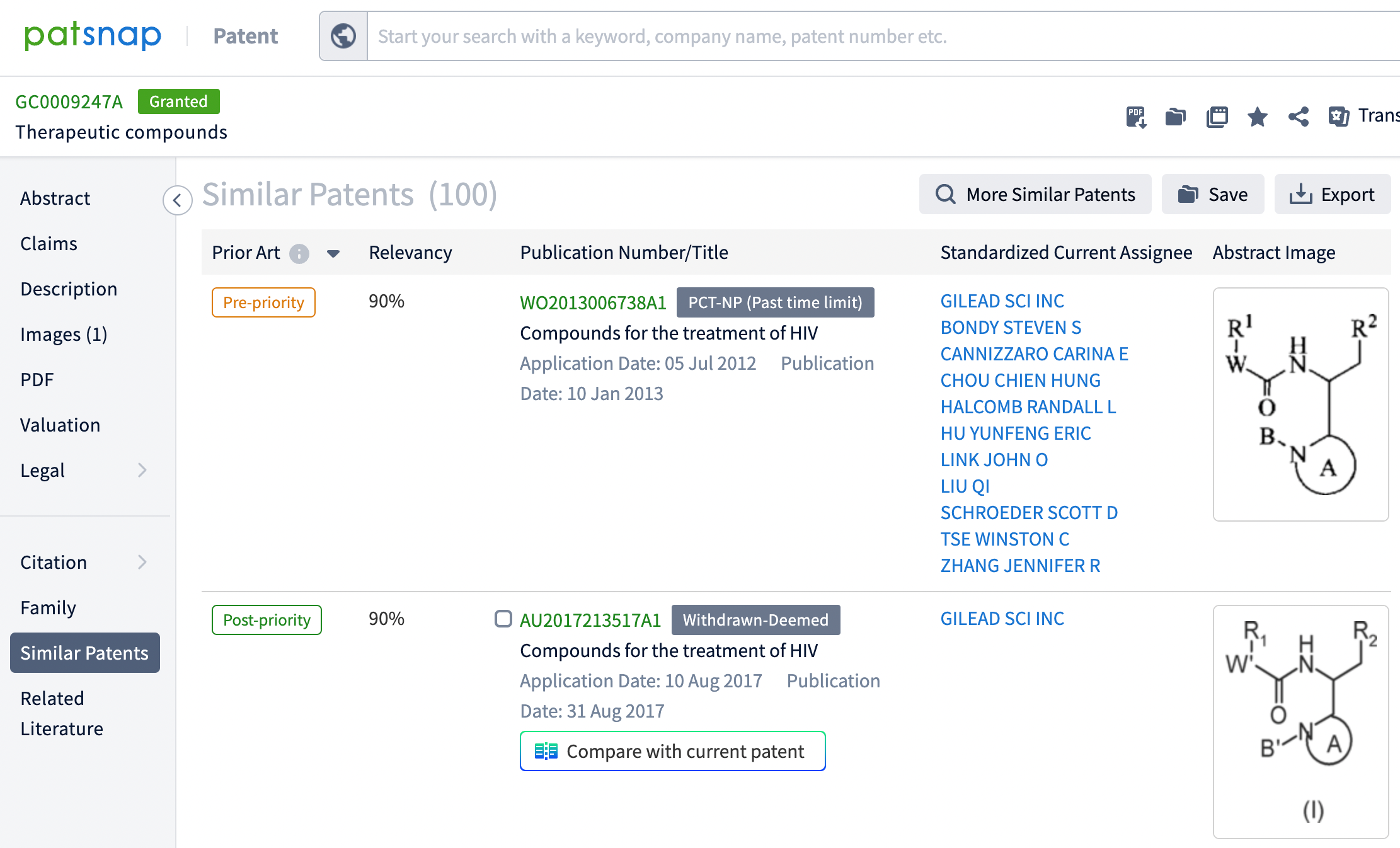1400x848 pixels.
Task: Click the translate icon in header
Action: pyautogui.click(x=1339, y=117)
